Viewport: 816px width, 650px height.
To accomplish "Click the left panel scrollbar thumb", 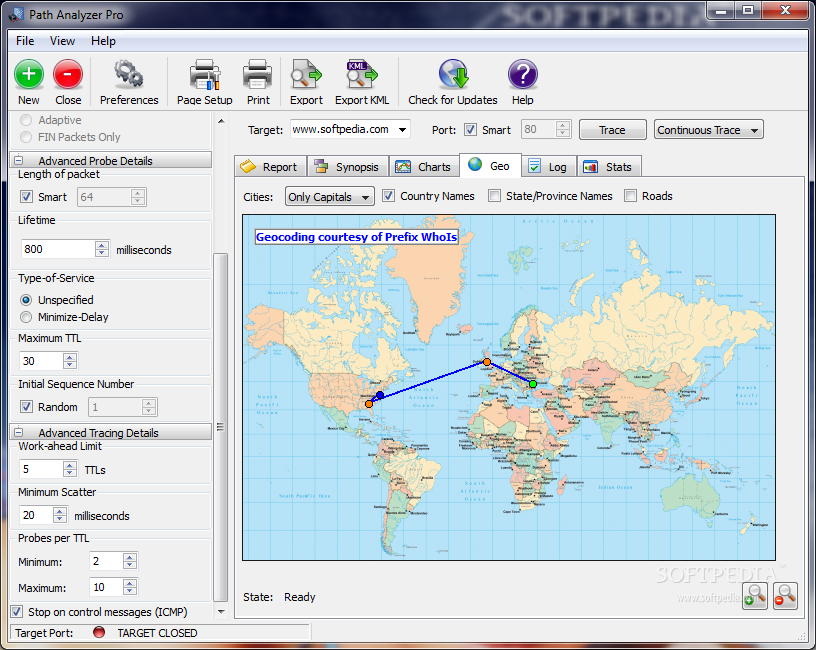I will tap(221, 427).
